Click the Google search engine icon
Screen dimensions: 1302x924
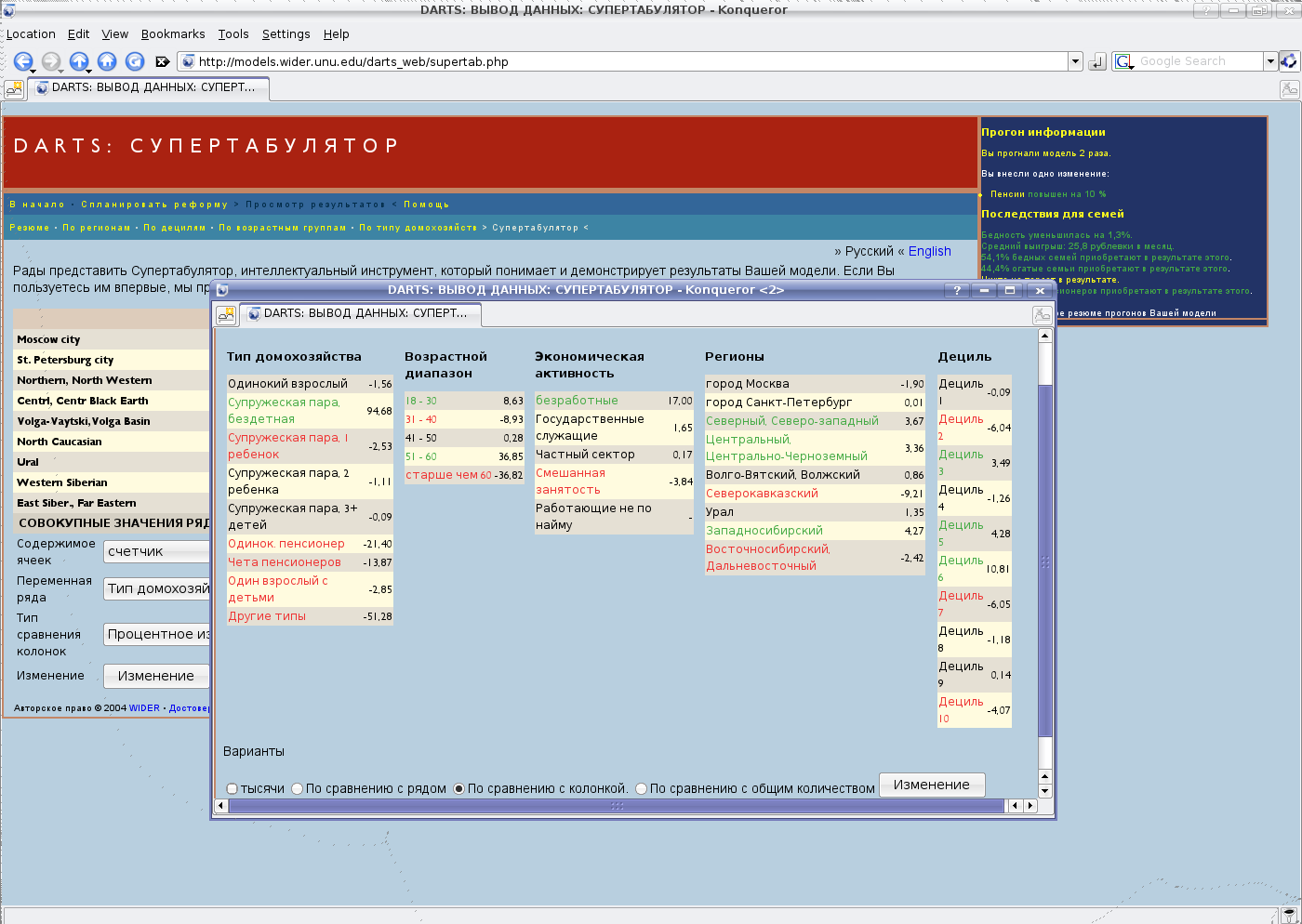1123,61
